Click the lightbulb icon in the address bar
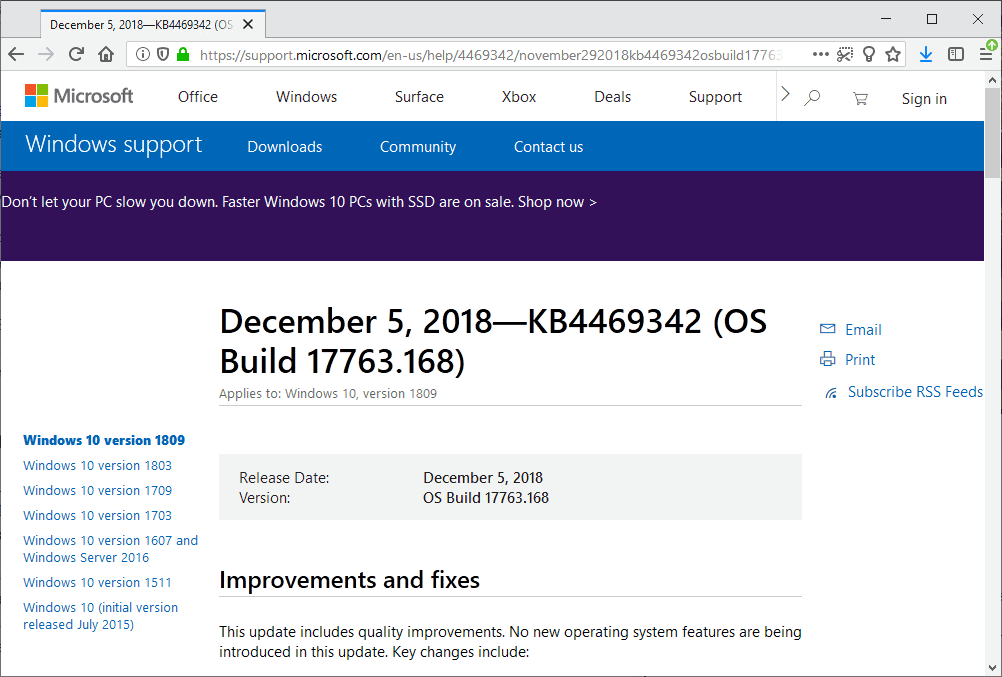1002x677 pixels. click(868, 54)
